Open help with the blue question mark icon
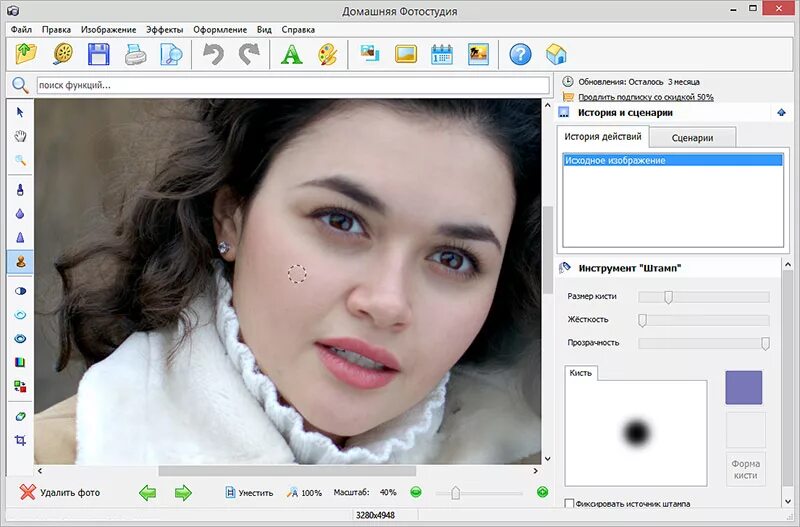The height and width of the screenshot is (527, 800). pos(520,54)
